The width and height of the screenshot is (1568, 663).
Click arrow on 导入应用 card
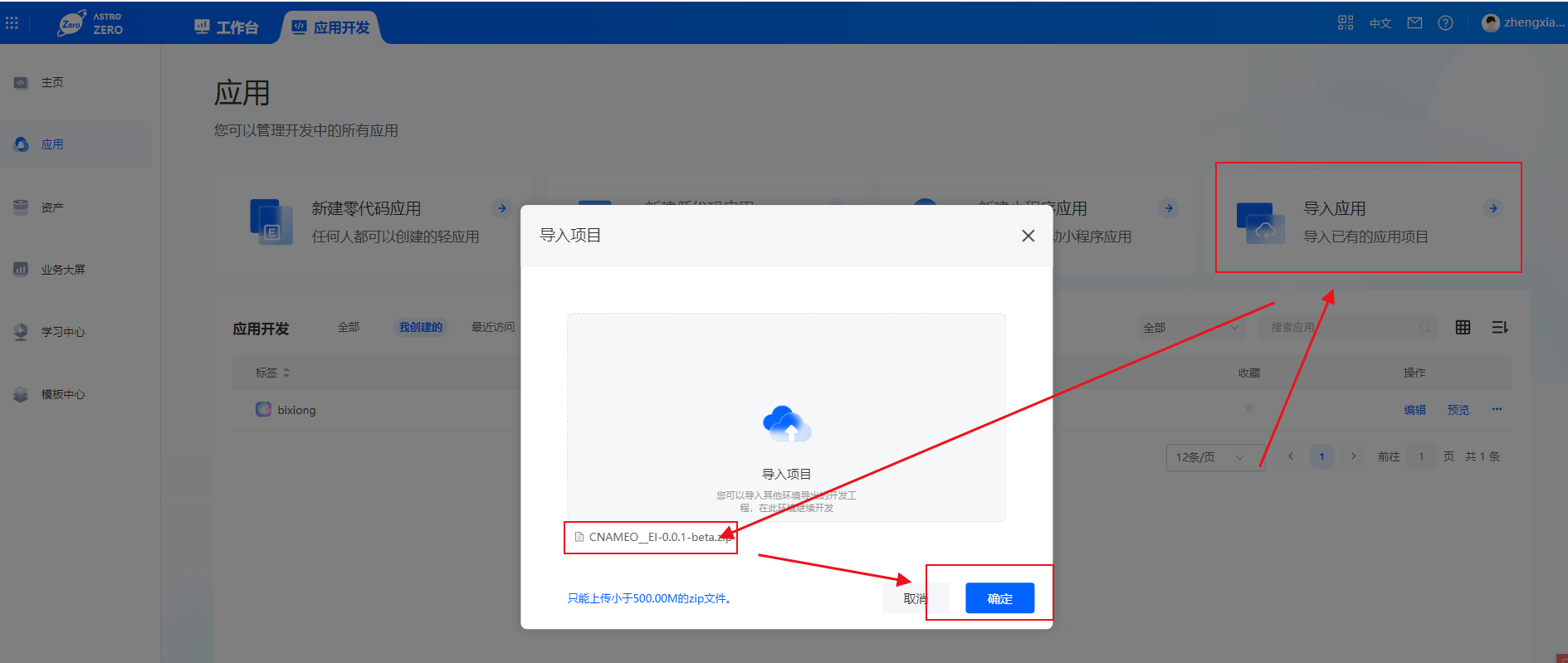coord(1493,208)
